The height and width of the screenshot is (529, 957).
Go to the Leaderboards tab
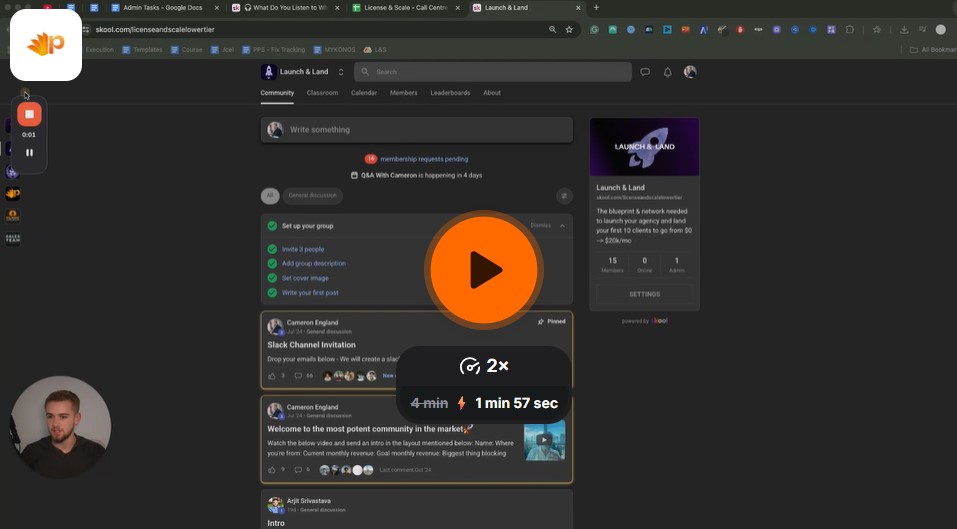tap(450, 93)
